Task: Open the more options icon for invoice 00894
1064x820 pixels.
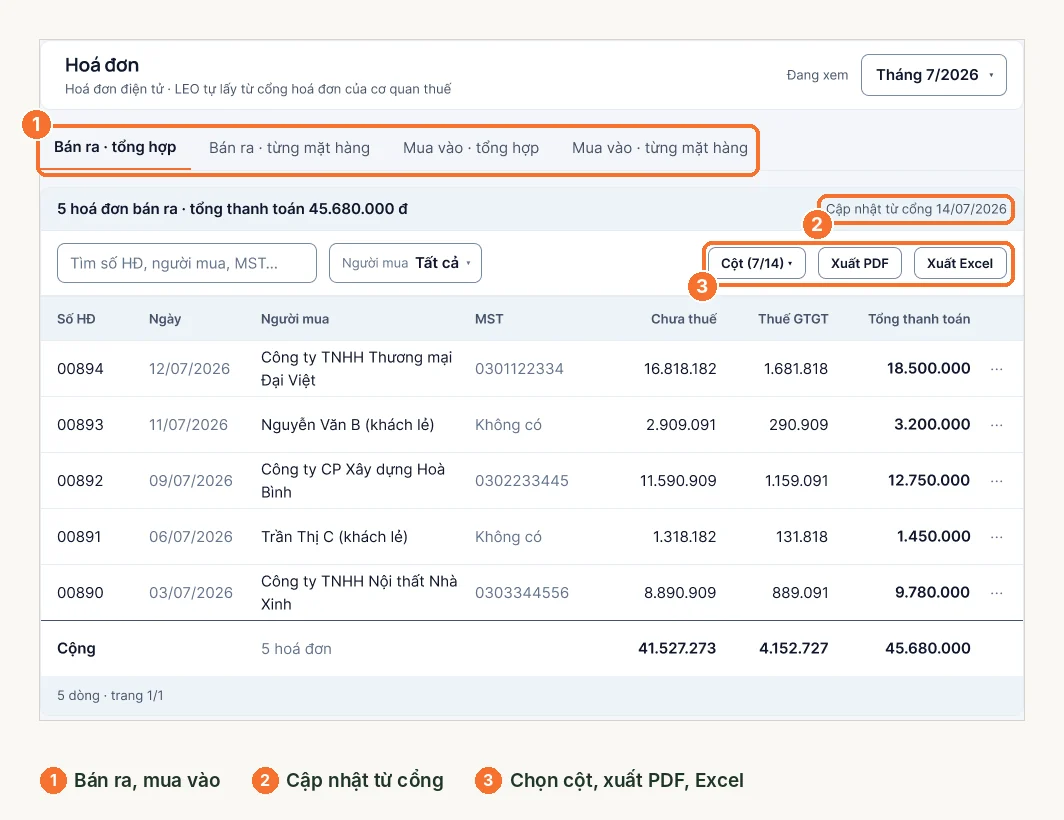Action: pos(996,369)
